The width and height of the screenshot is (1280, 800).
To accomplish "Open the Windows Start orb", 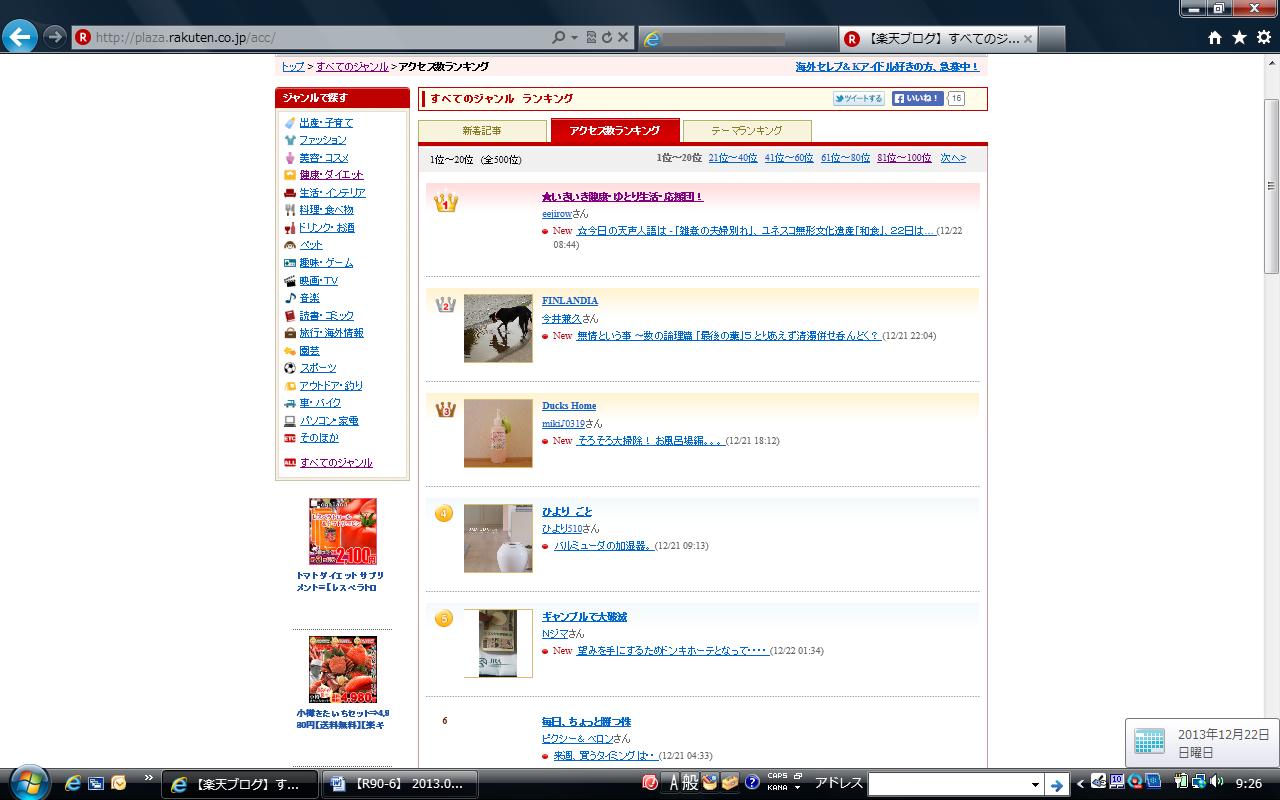I will point(27,782).
